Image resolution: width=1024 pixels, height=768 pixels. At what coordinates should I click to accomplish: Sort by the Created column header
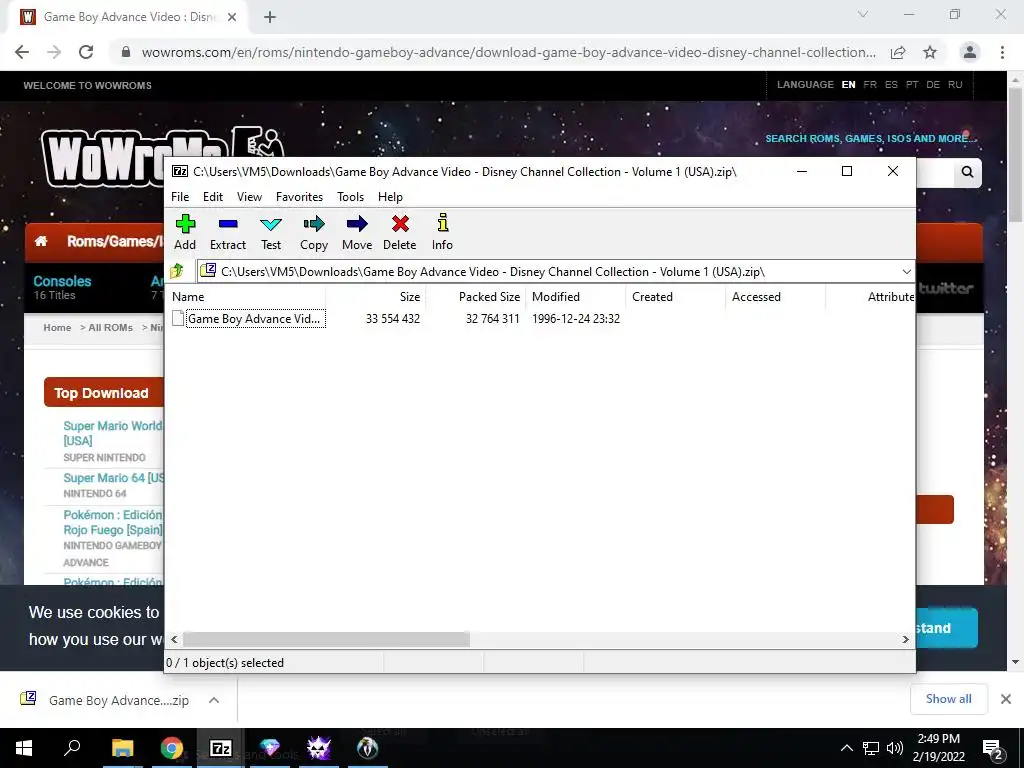pyautogui.click(x=676, y=296)
